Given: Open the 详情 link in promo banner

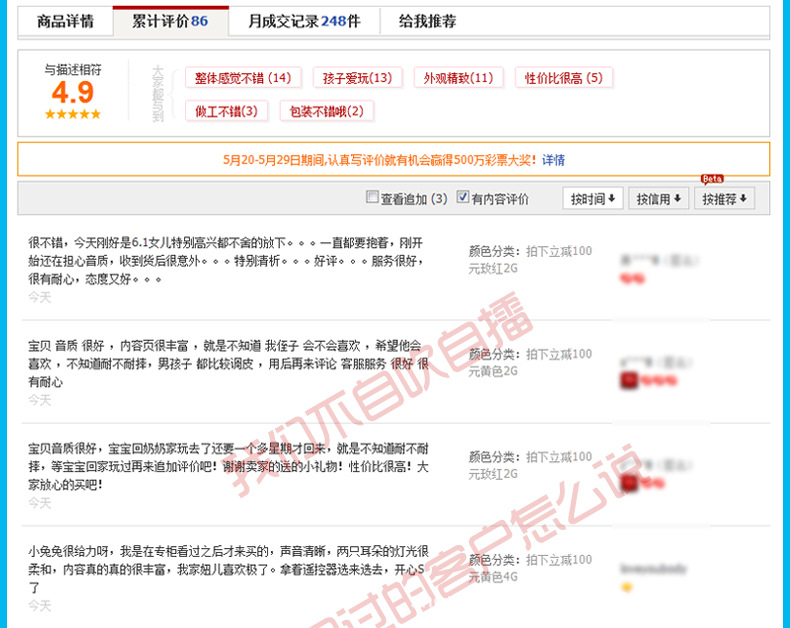Looking at the screenshot, I should (x=553, y=159).
